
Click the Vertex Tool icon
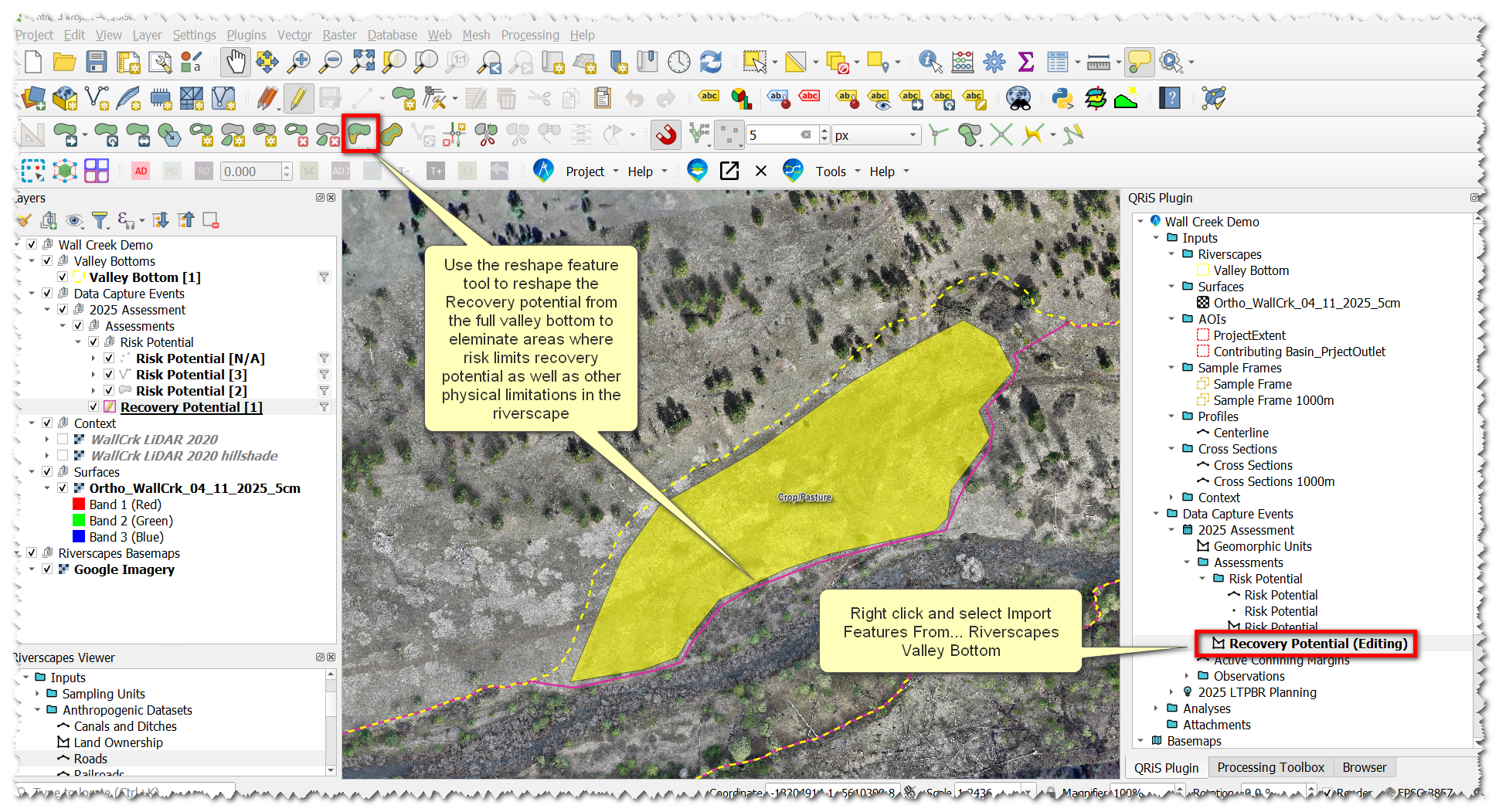(437, 98)
